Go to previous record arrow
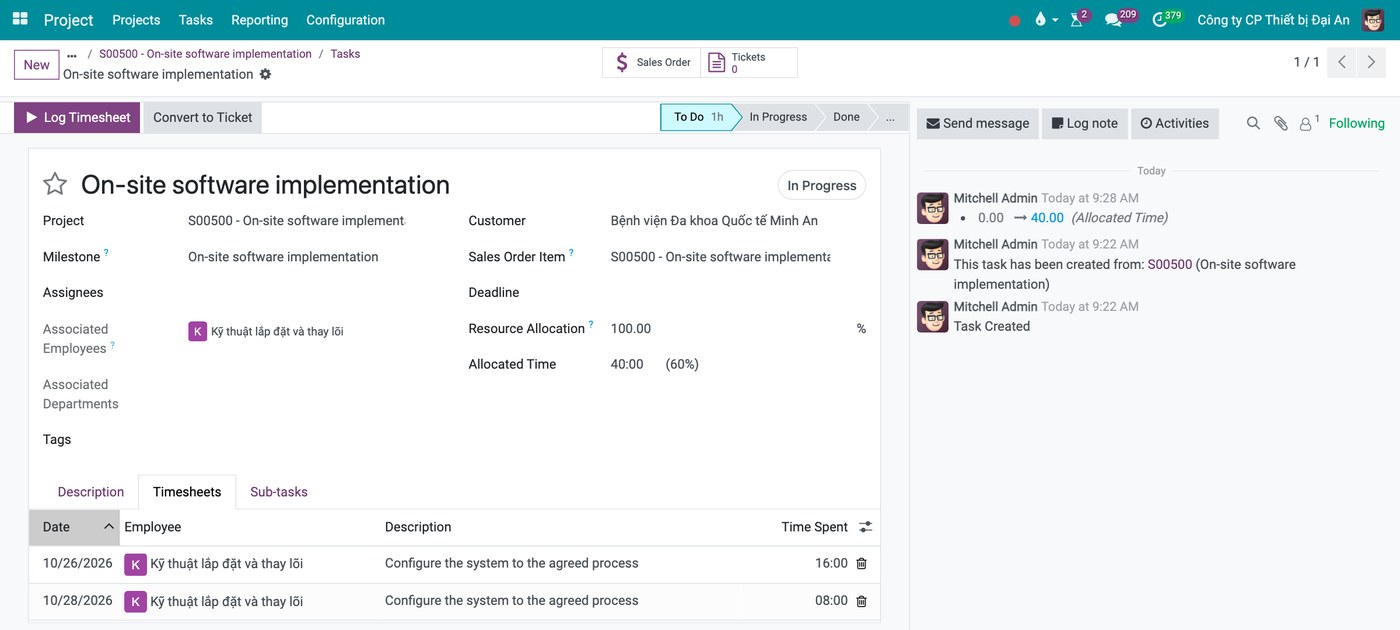Viewport: 1400px width, 630px height. point(1342,62)
